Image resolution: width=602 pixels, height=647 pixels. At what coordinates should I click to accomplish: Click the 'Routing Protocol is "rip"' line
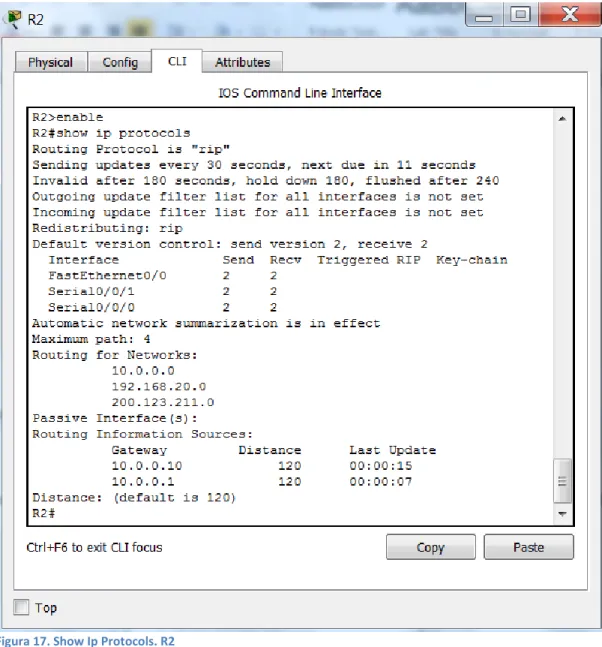click(x=131, y=149)
